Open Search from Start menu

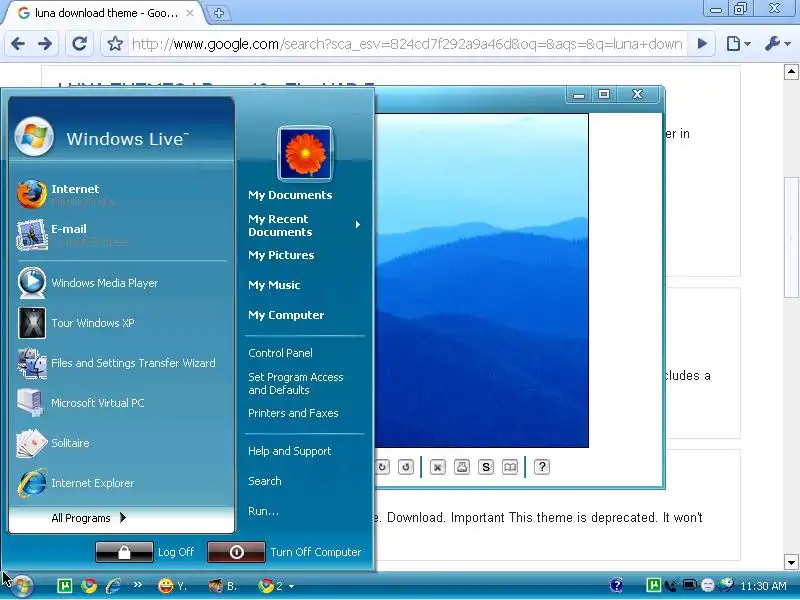click(x=264, y=481)
